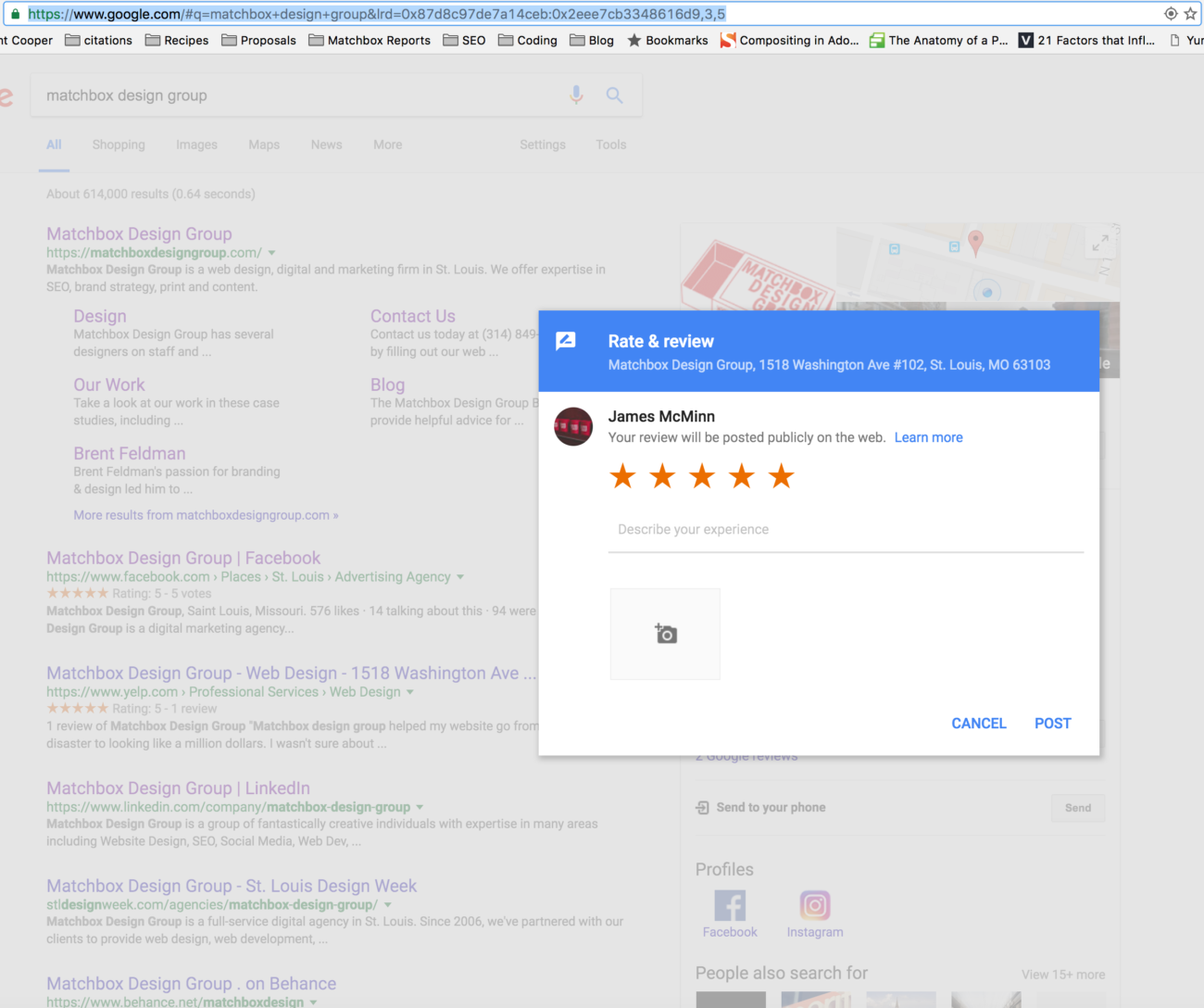Open Matchbox Design Group main result link
The image size is (1204, 1008).
(139, 234)
